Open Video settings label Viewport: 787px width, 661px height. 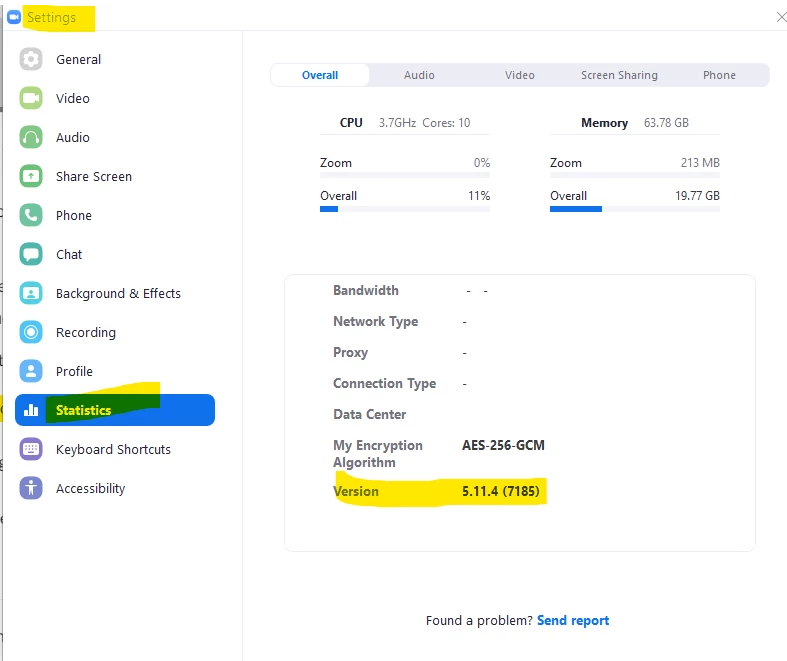point(73,98)
